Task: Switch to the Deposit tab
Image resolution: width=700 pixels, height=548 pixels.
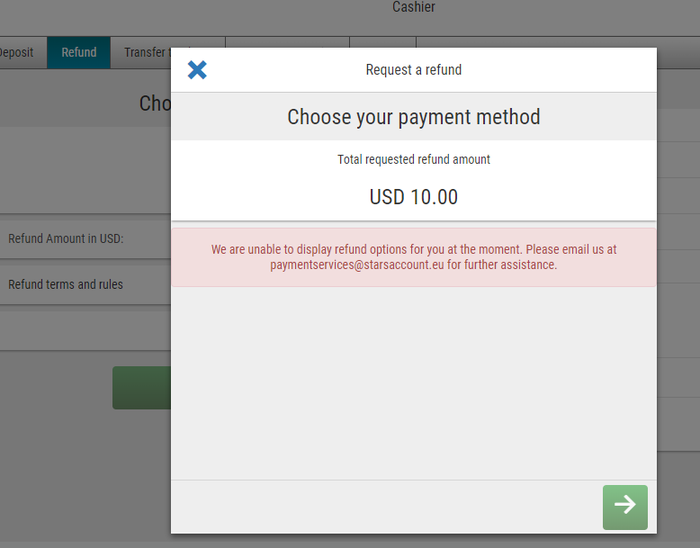Action: [x=17, y=53]
